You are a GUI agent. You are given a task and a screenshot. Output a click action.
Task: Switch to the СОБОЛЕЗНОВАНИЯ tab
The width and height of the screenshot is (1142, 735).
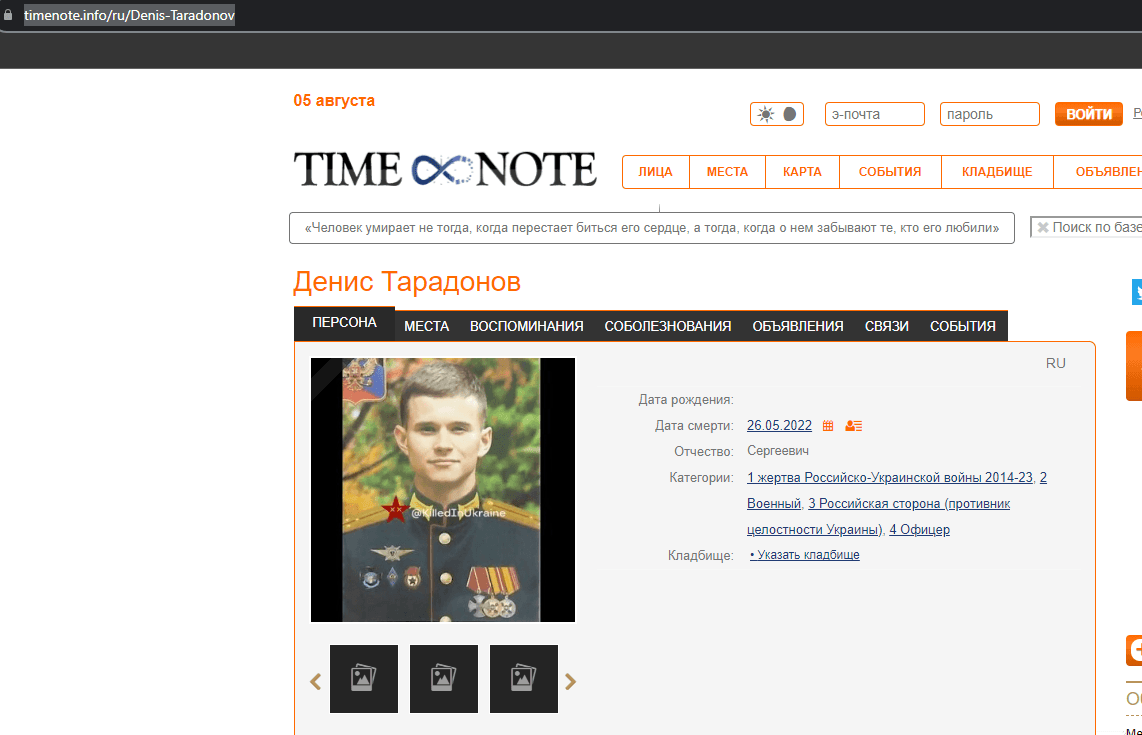tap(668, 326)
